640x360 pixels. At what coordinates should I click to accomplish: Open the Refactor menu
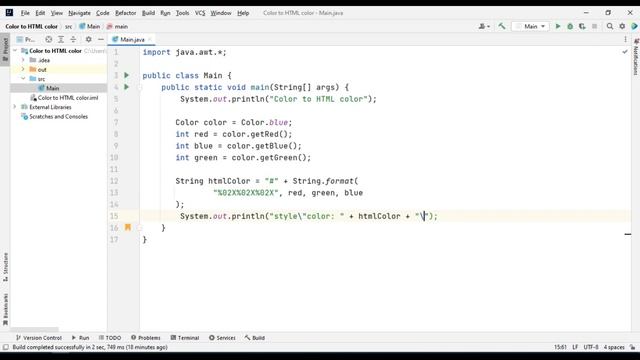click(x=125, y=13)
